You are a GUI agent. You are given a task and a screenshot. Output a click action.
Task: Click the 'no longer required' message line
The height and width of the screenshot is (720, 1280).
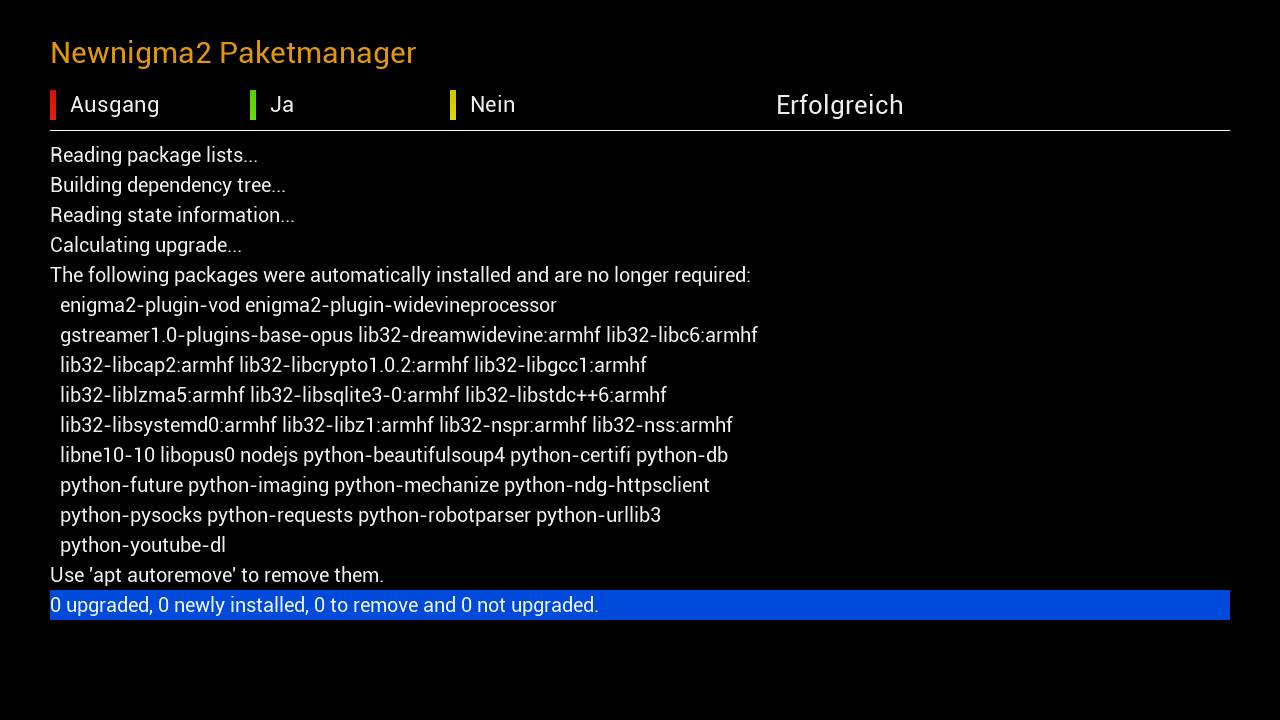(400, 275)
